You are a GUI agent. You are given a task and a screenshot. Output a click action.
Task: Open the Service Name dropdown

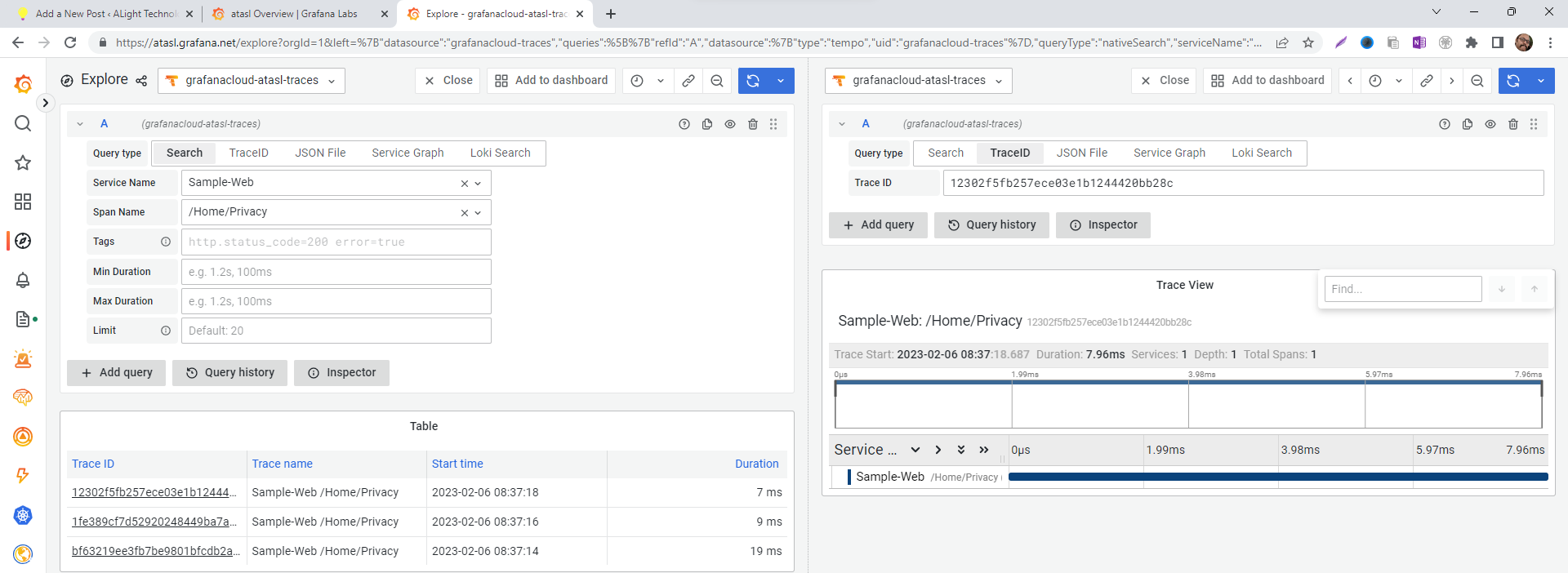pos(478,184)
